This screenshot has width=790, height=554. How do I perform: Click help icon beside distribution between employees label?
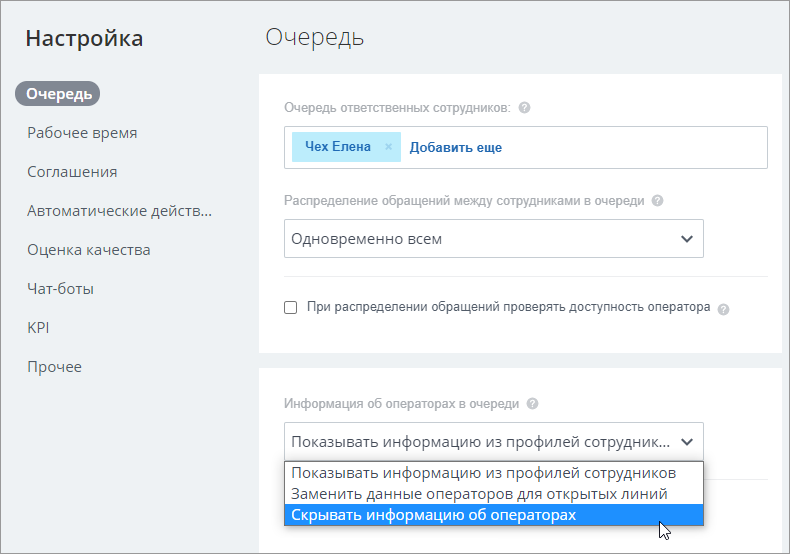tap(657, 200)
